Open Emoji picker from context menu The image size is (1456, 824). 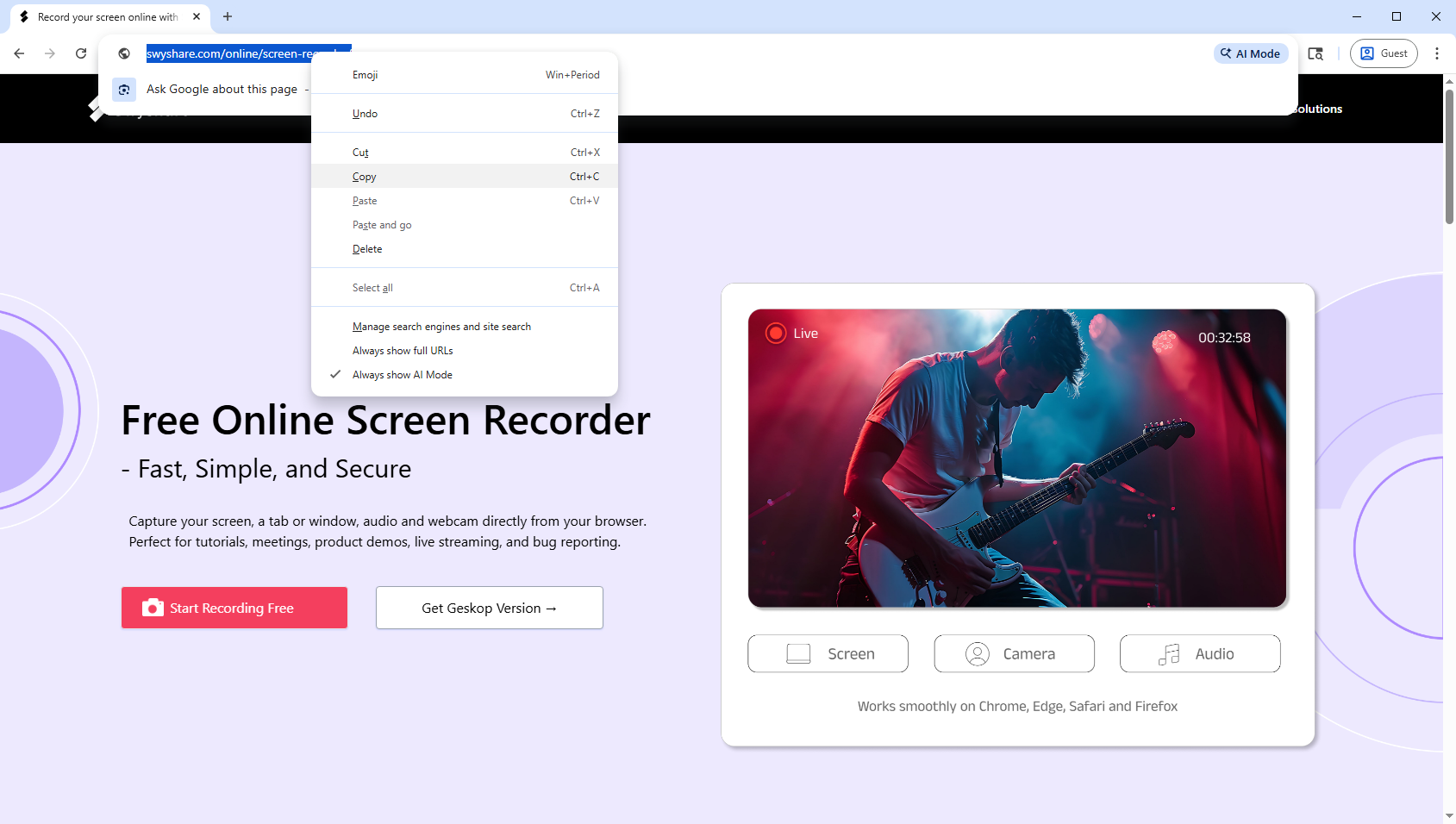[x=366, y=75]
